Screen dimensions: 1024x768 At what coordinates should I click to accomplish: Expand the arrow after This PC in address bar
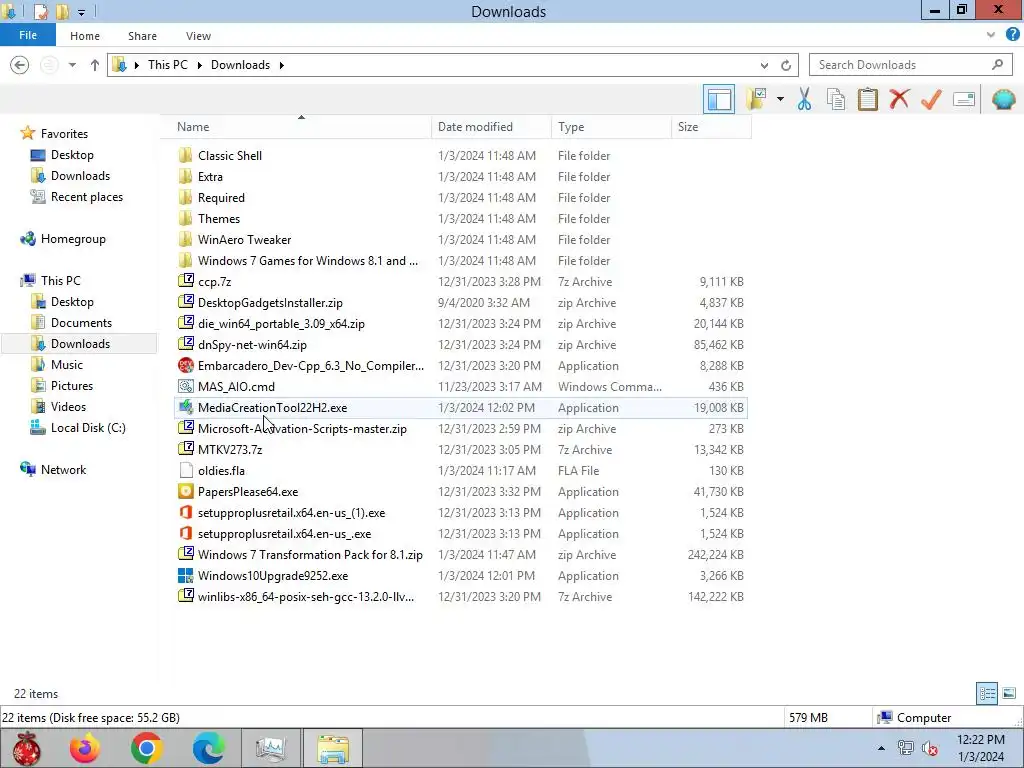199,65
